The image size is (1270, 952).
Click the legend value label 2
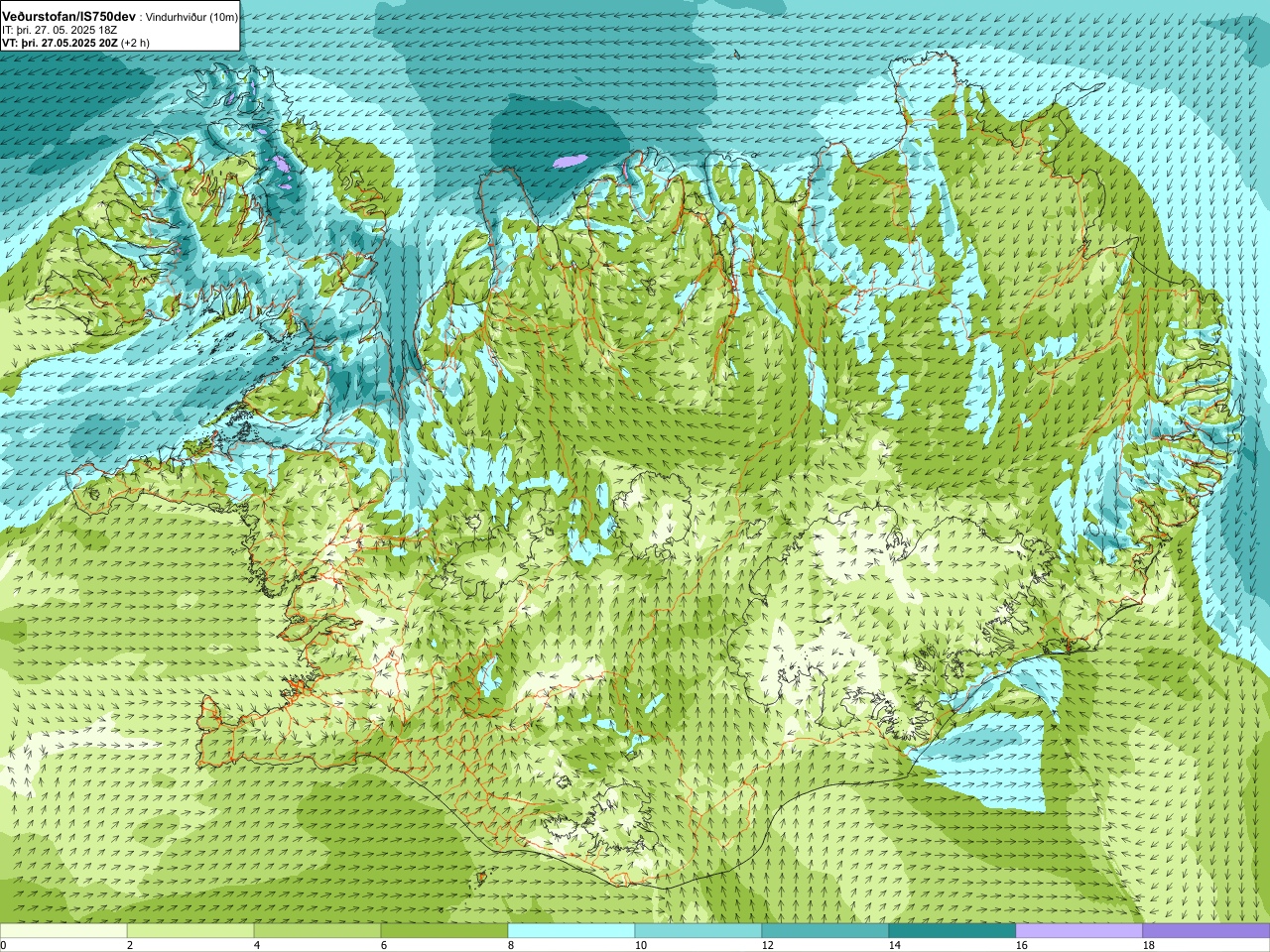130,945
